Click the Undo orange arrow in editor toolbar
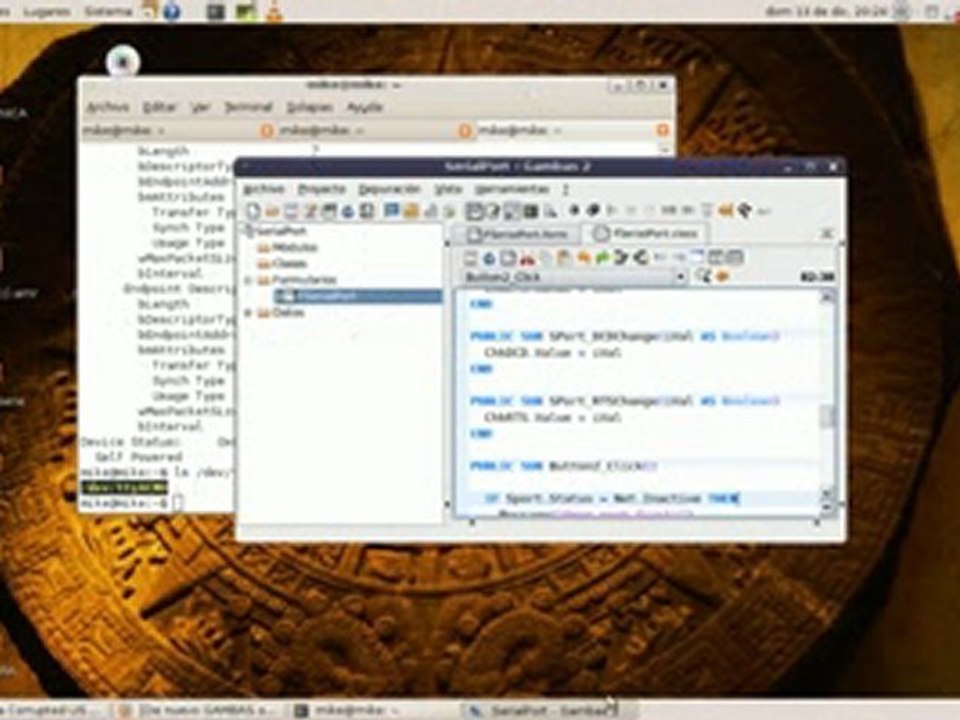Viewport: 960px width, 720px height. point(583,258)
